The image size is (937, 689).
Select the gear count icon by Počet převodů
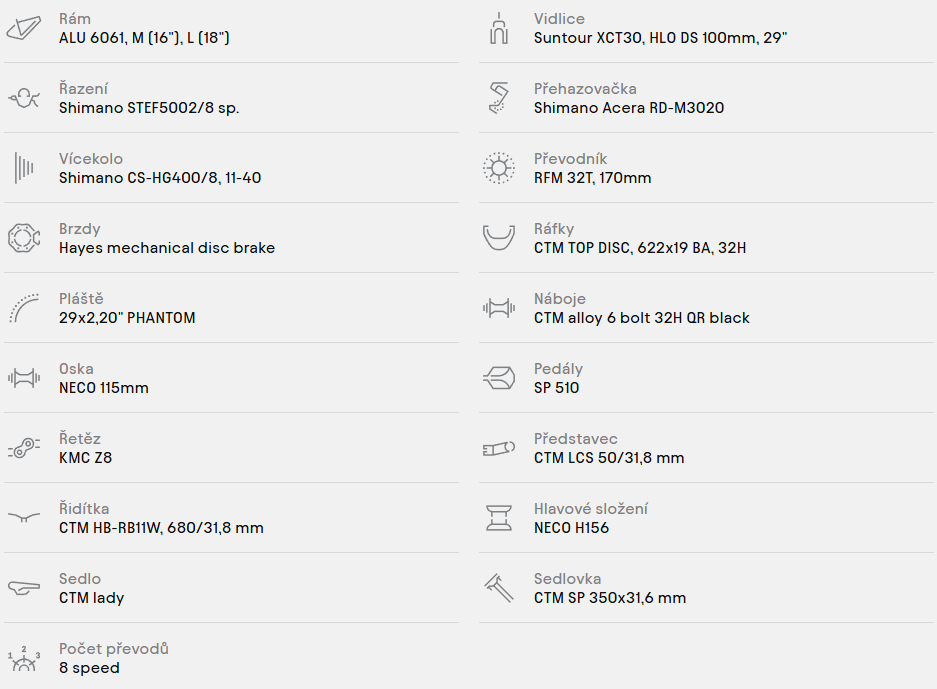pyautogui.click(x=24, y=658)
